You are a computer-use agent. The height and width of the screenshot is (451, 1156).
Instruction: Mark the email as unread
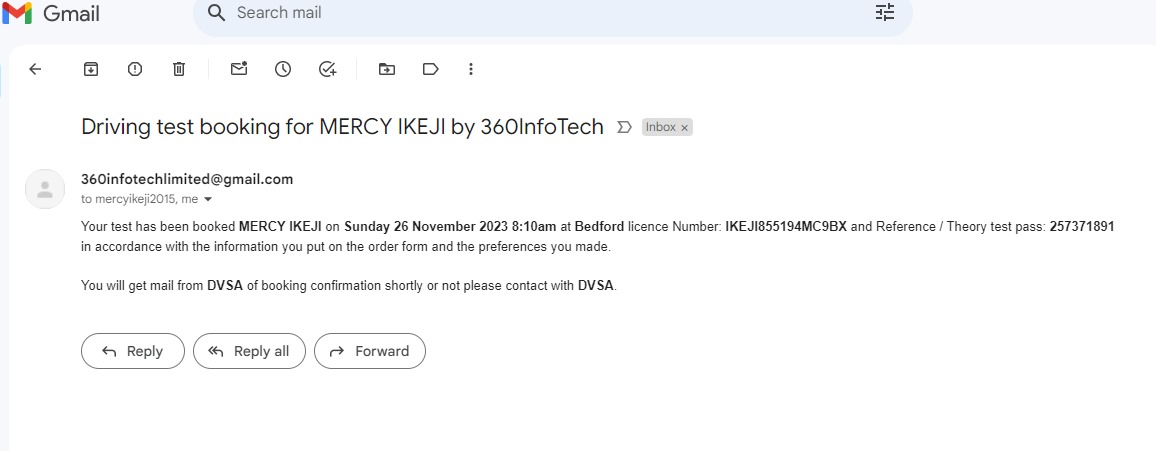pos(239,69)
